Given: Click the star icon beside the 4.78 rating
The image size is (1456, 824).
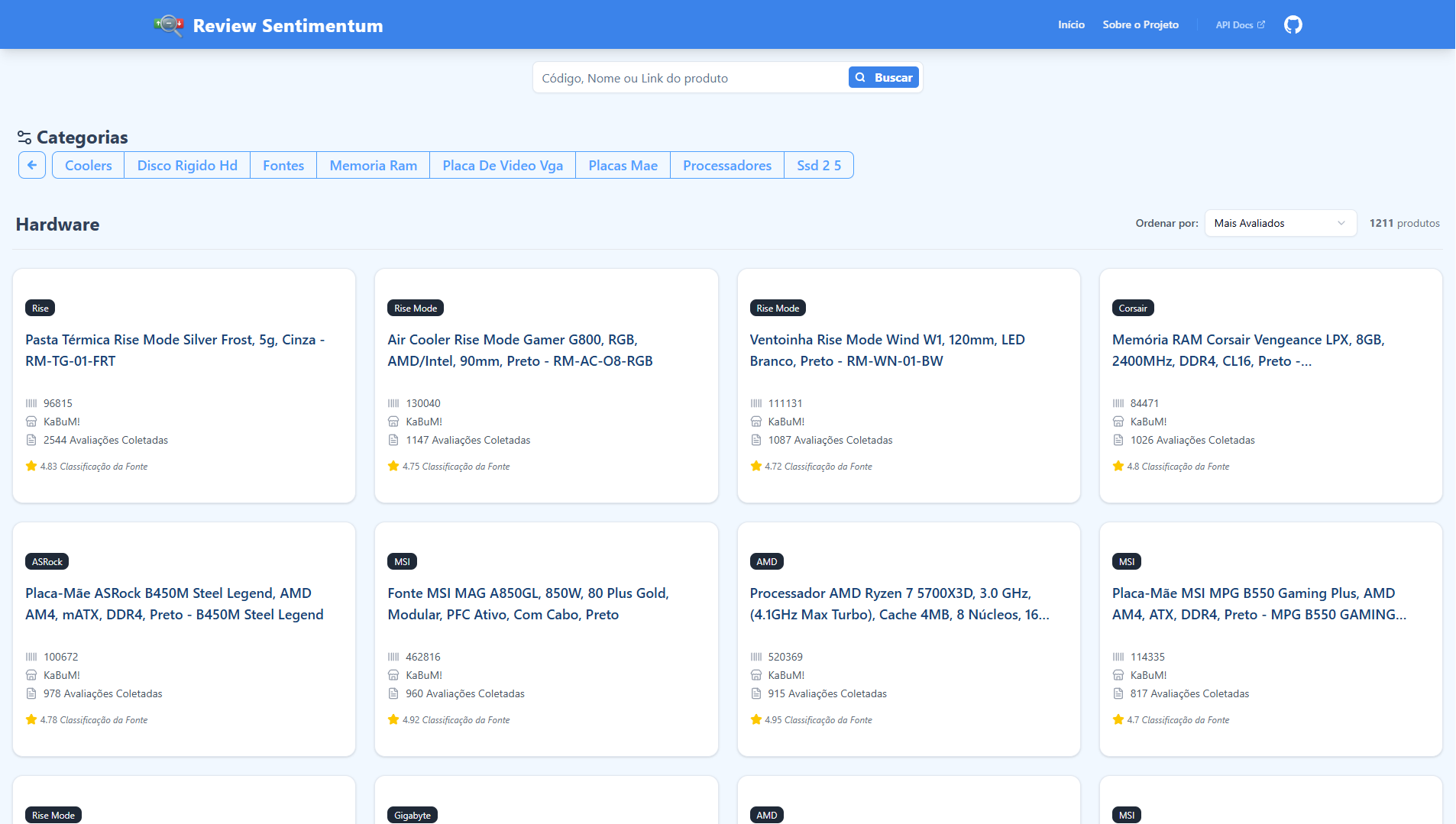Looking at the screenshot, I should [x=31, y=719].
